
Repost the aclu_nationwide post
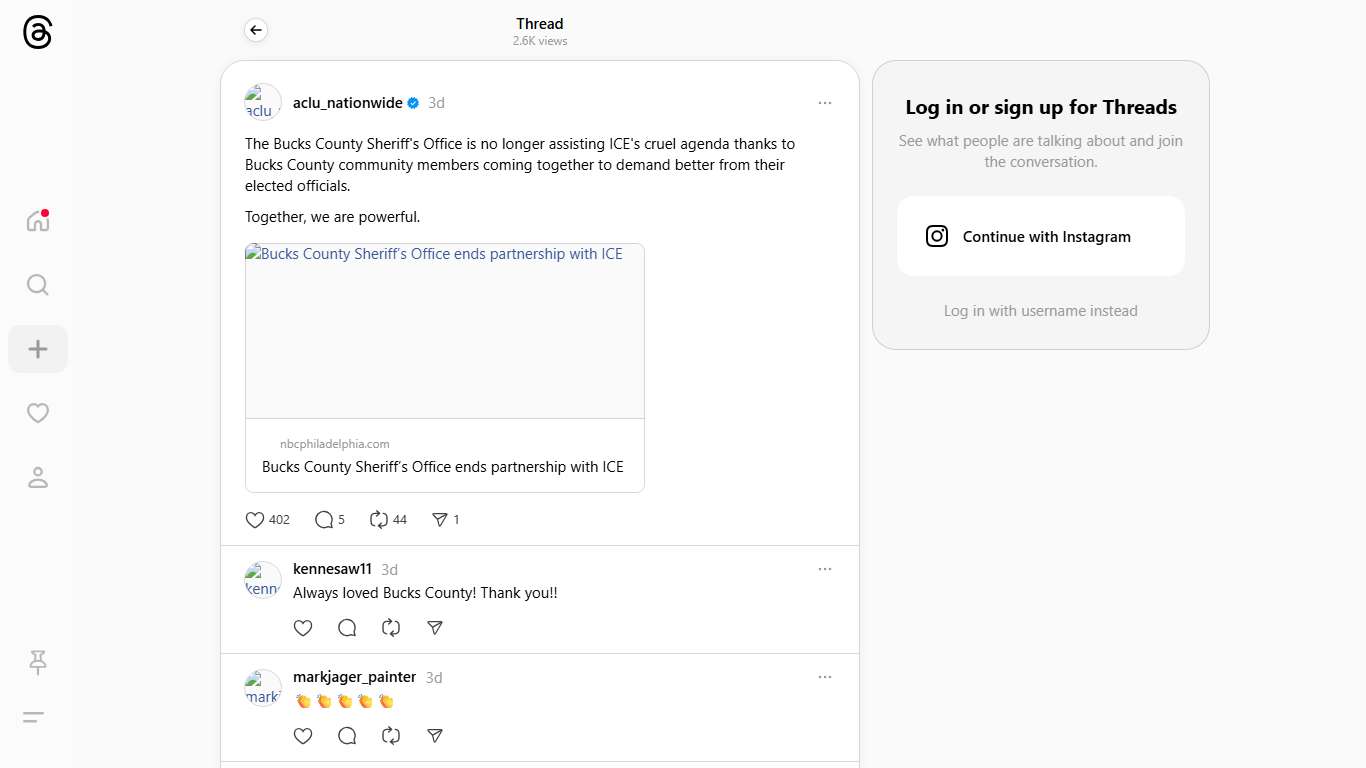click(379, 520)
